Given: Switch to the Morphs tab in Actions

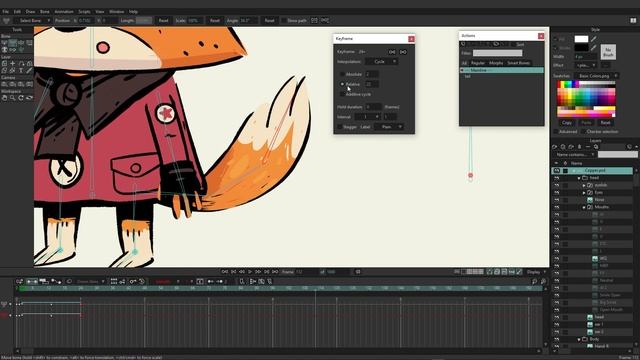Looking at the screenshot, I should [496, 63].
